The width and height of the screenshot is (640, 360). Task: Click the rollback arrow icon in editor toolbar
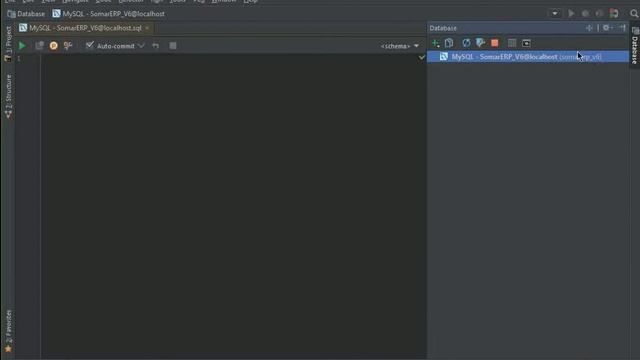click(156, 46)
